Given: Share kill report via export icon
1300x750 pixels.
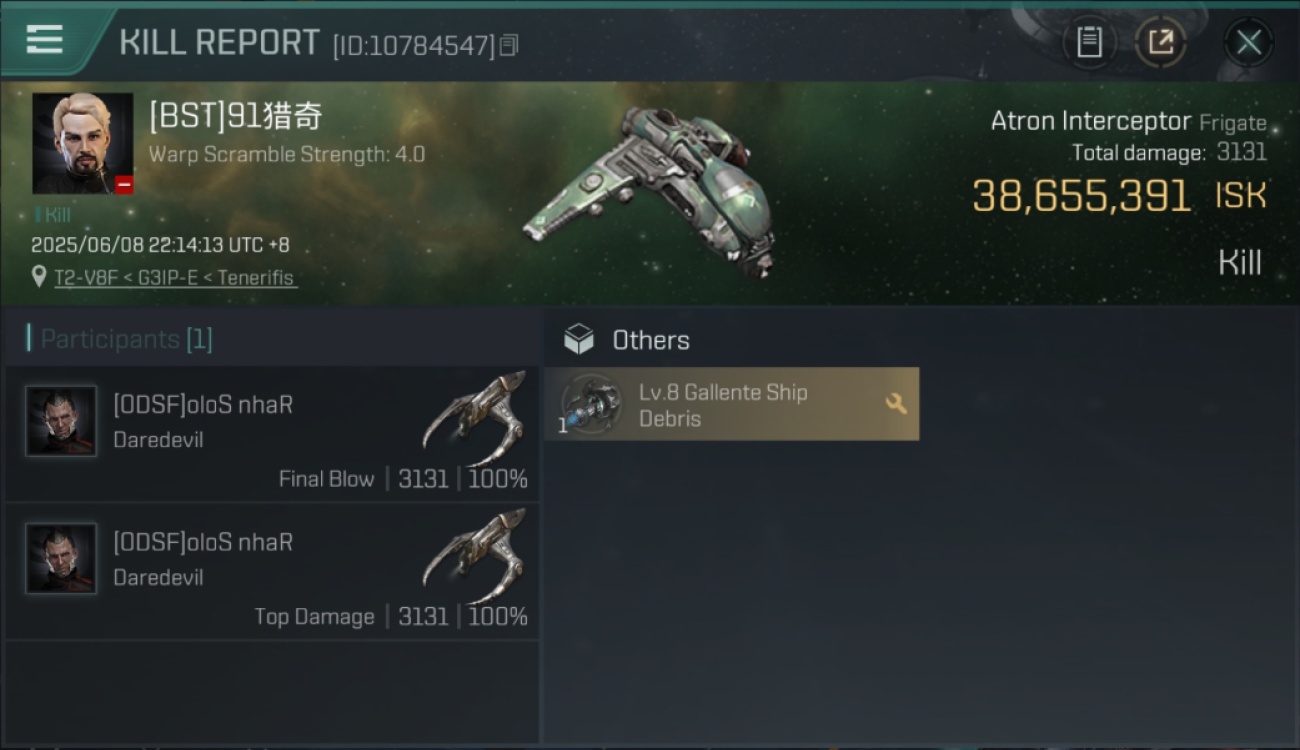Looking at the screenshot, I should point(1161,42).
